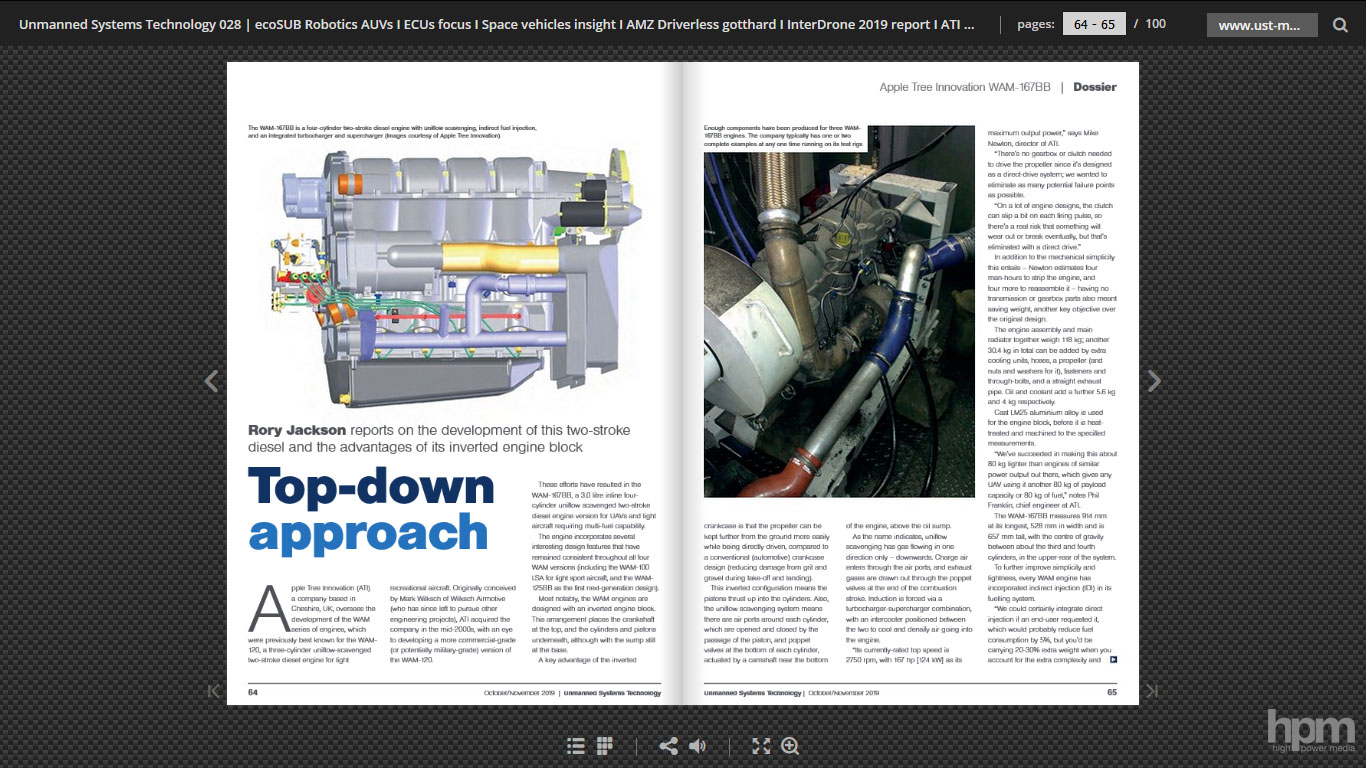1366x768 pixels.
Task: Jump to the first page
Action: [x=213, y=691]
